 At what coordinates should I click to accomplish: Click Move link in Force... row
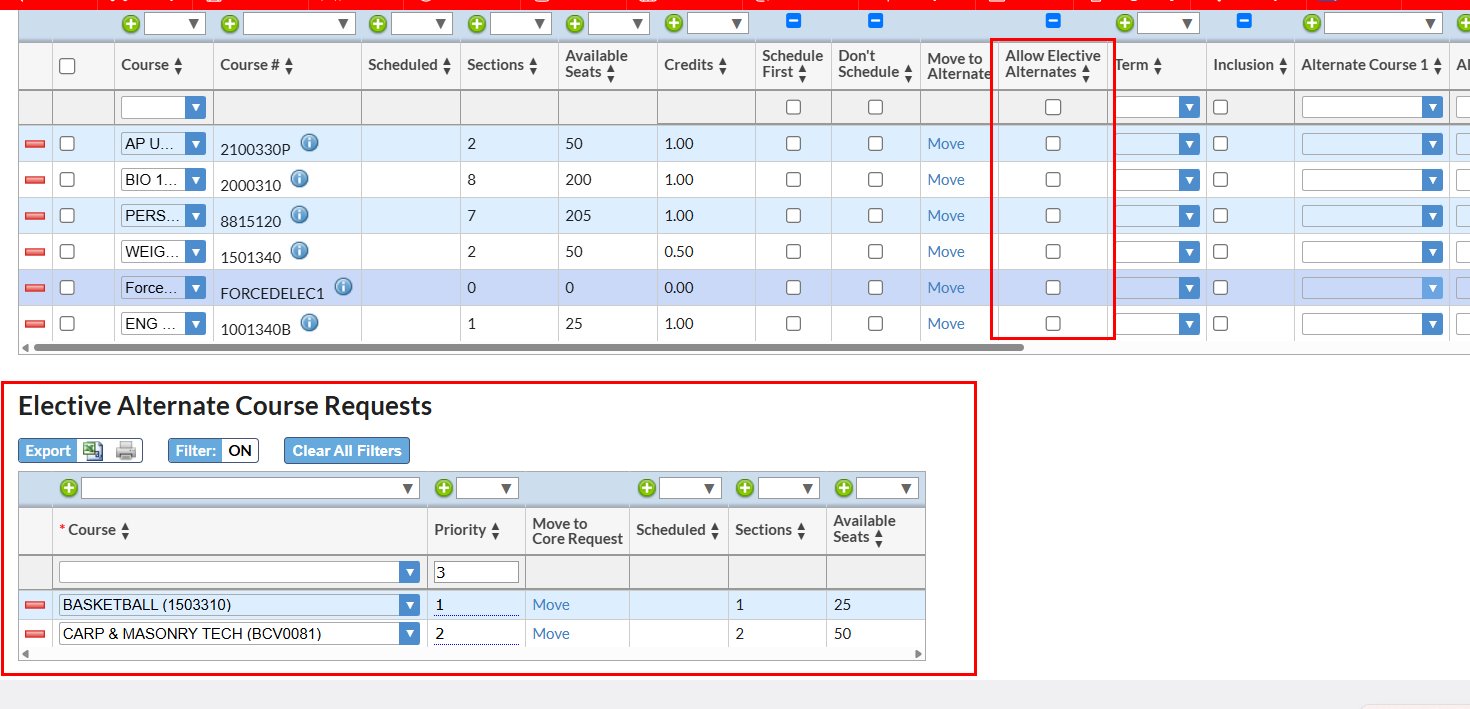(x=946, y=288)
